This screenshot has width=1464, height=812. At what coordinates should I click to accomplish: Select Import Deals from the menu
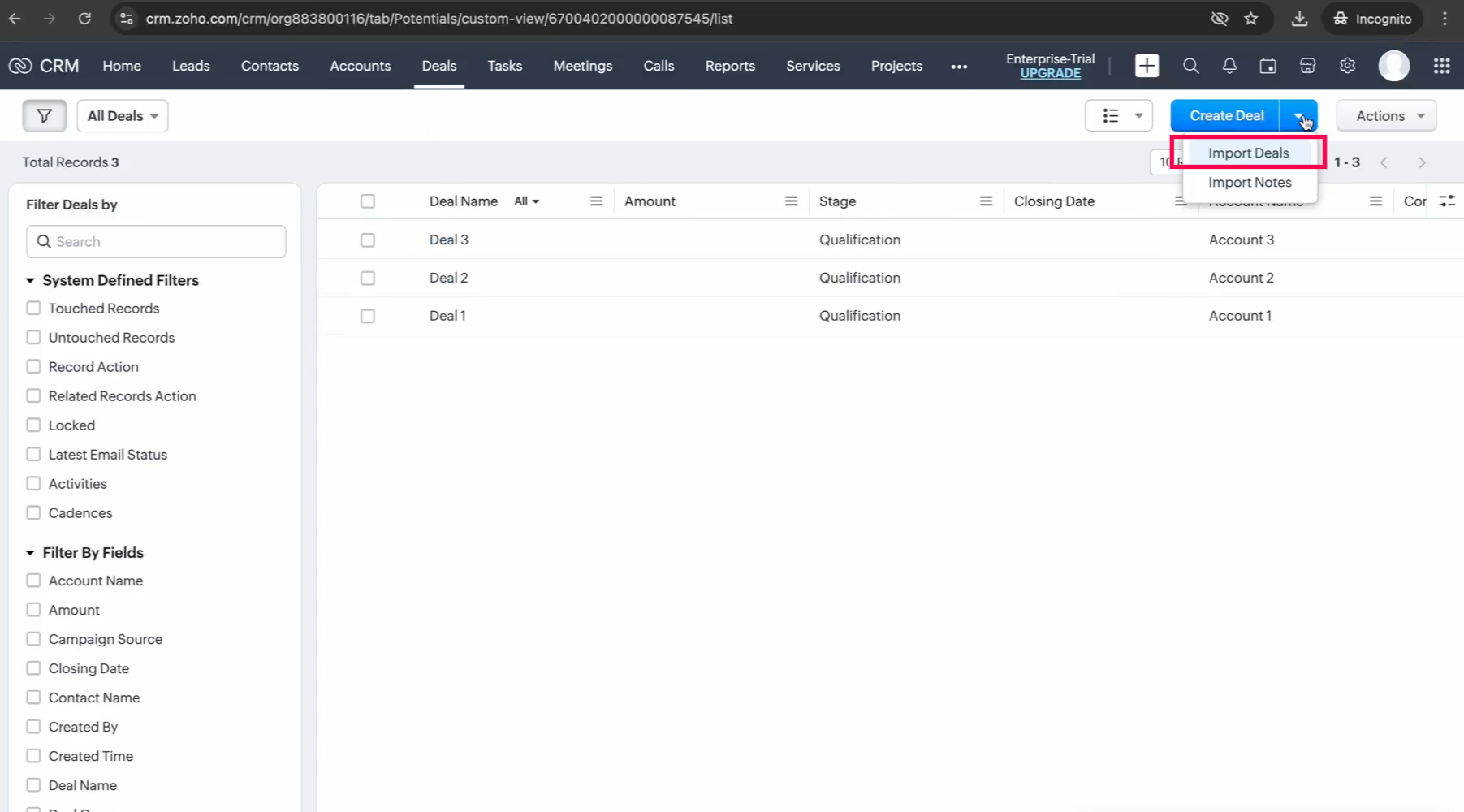[x=1248, y=153]
